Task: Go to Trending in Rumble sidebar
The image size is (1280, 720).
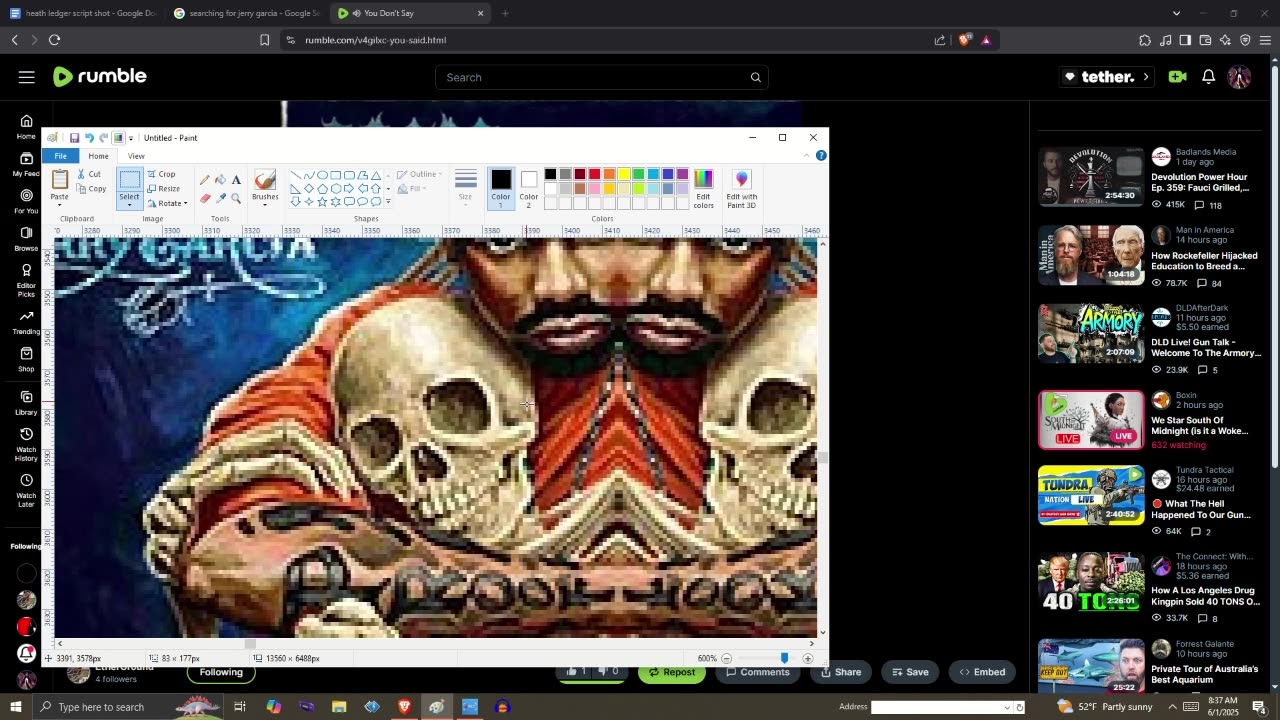Action: coord(26,322)
